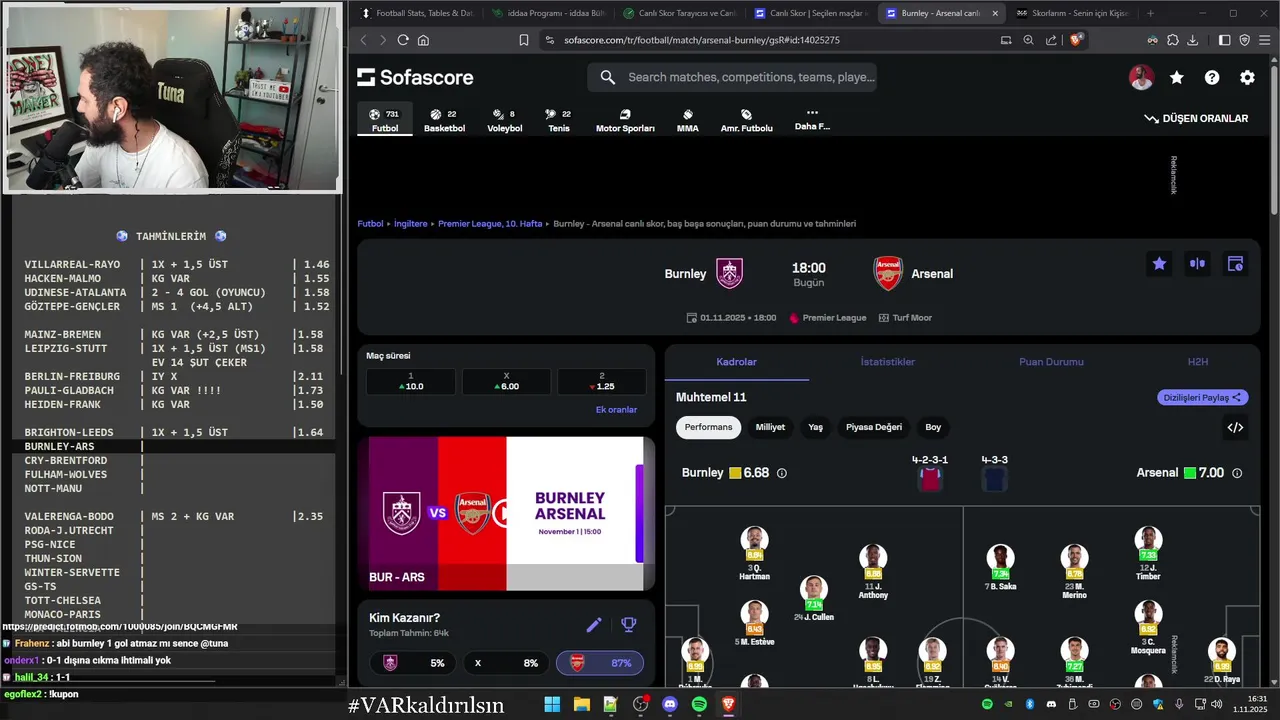
Task: Click the edit pencil in Kim Kazanır
Action: pyautogui.click(x=594, y=625)
